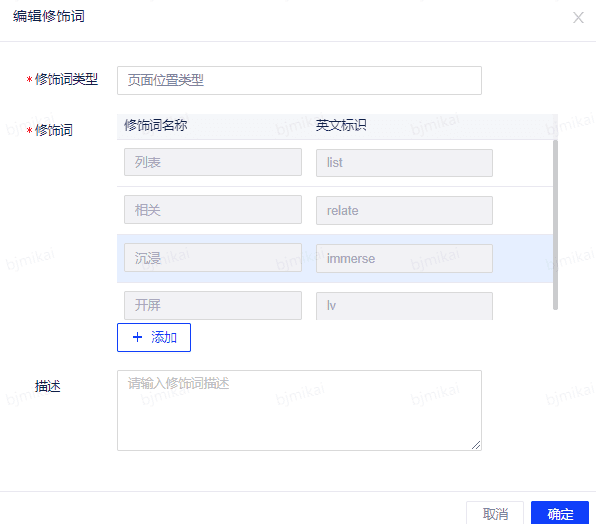Select the 列表 modifier name field
The width and height of the screenshot is (596, 524).
(x=213, y=162)
